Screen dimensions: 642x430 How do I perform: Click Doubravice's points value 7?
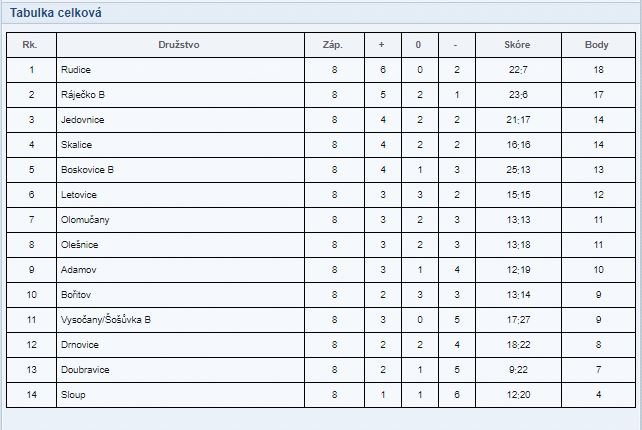click(599, 369)
